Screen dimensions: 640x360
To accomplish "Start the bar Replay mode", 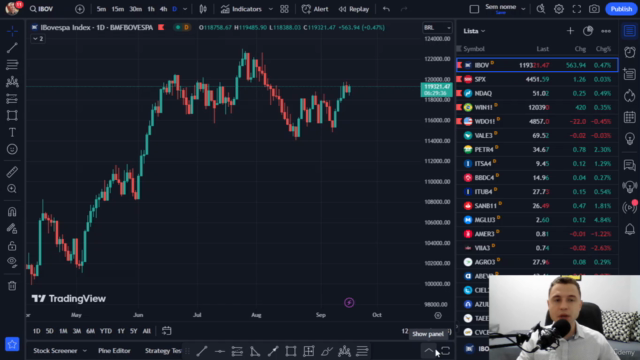I will pyautogui.click(x=353, y=9).
